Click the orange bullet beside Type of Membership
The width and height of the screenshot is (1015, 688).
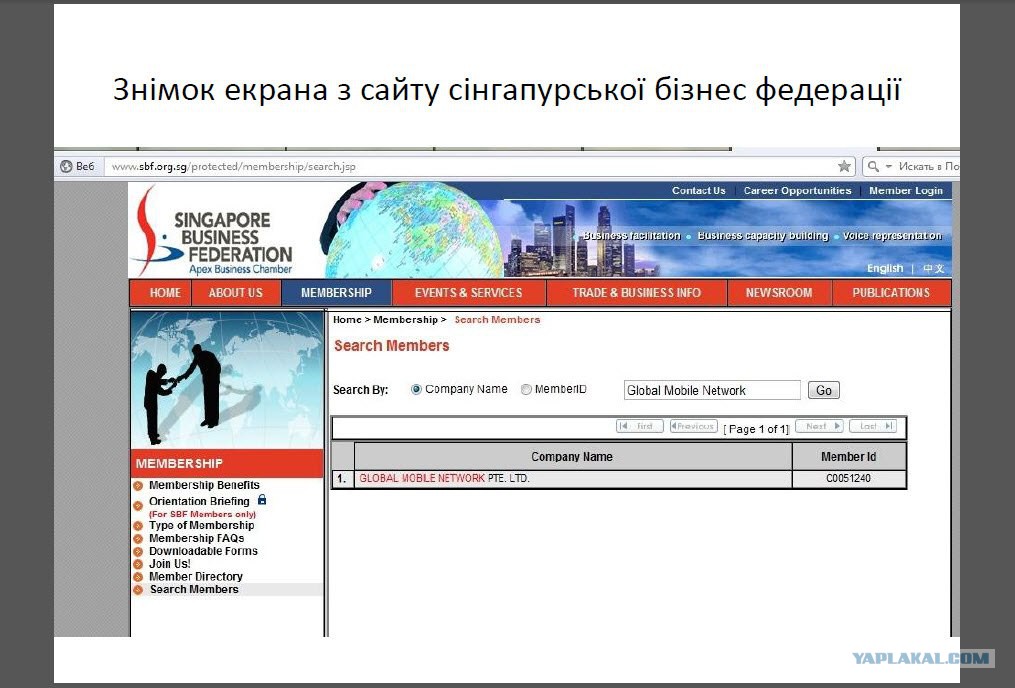[x=138, y=526]
